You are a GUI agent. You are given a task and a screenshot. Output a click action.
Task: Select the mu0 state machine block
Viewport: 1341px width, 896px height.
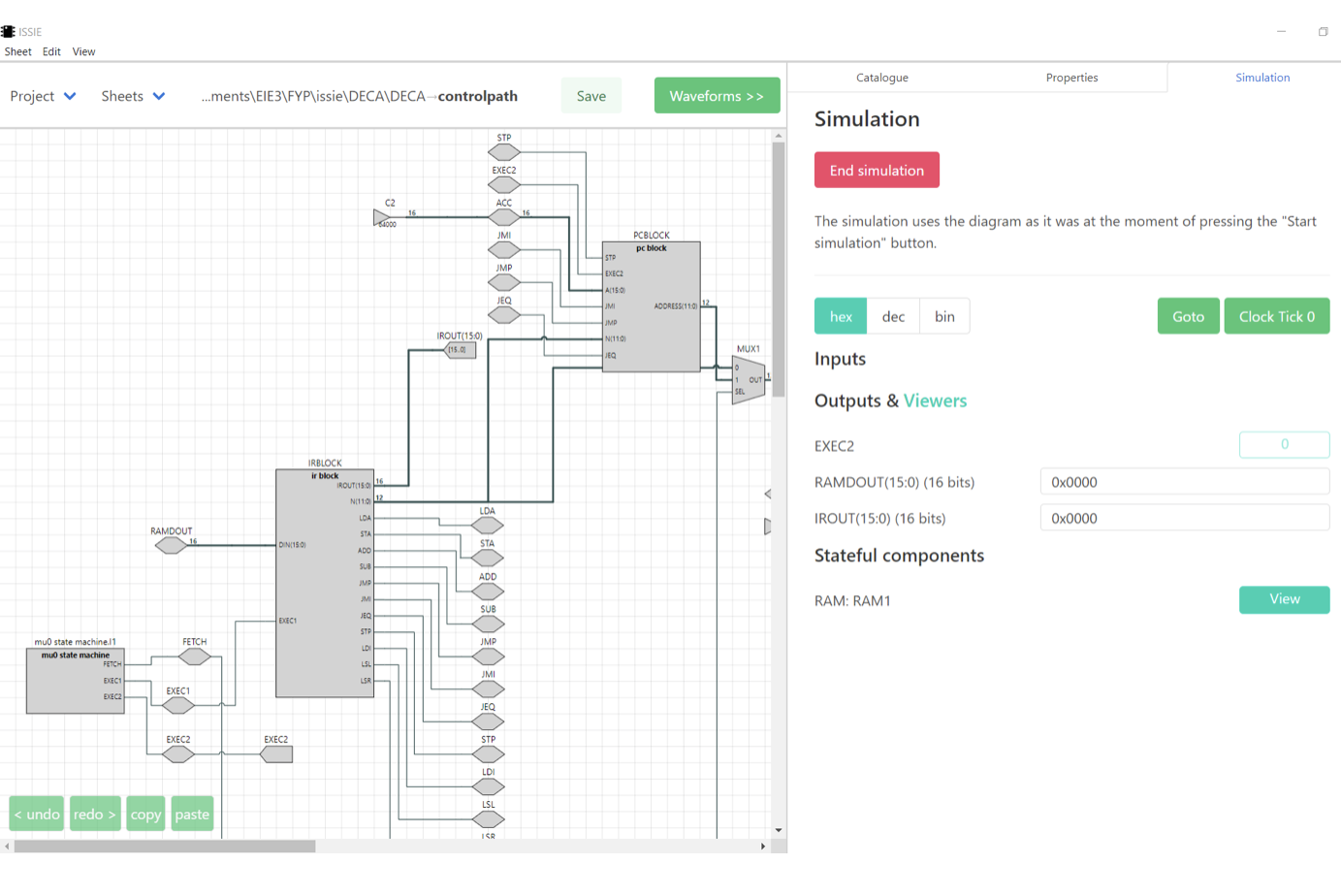75,682
